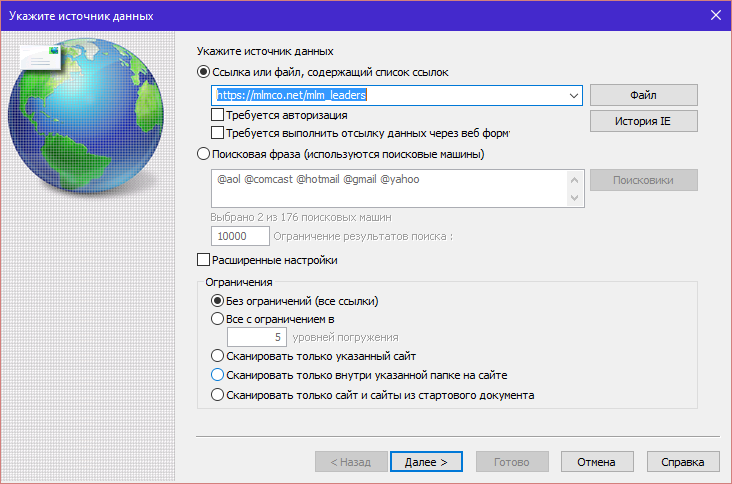Click the 'Отмена' button

click(597, 462)
